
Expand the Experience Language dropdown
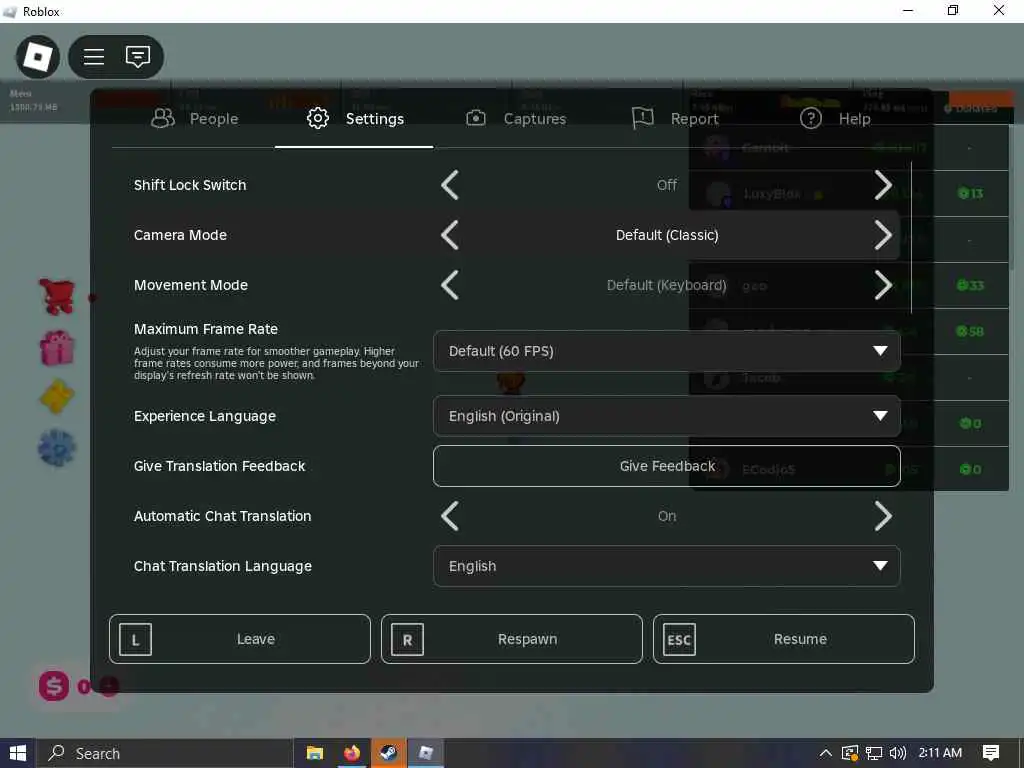667,416
